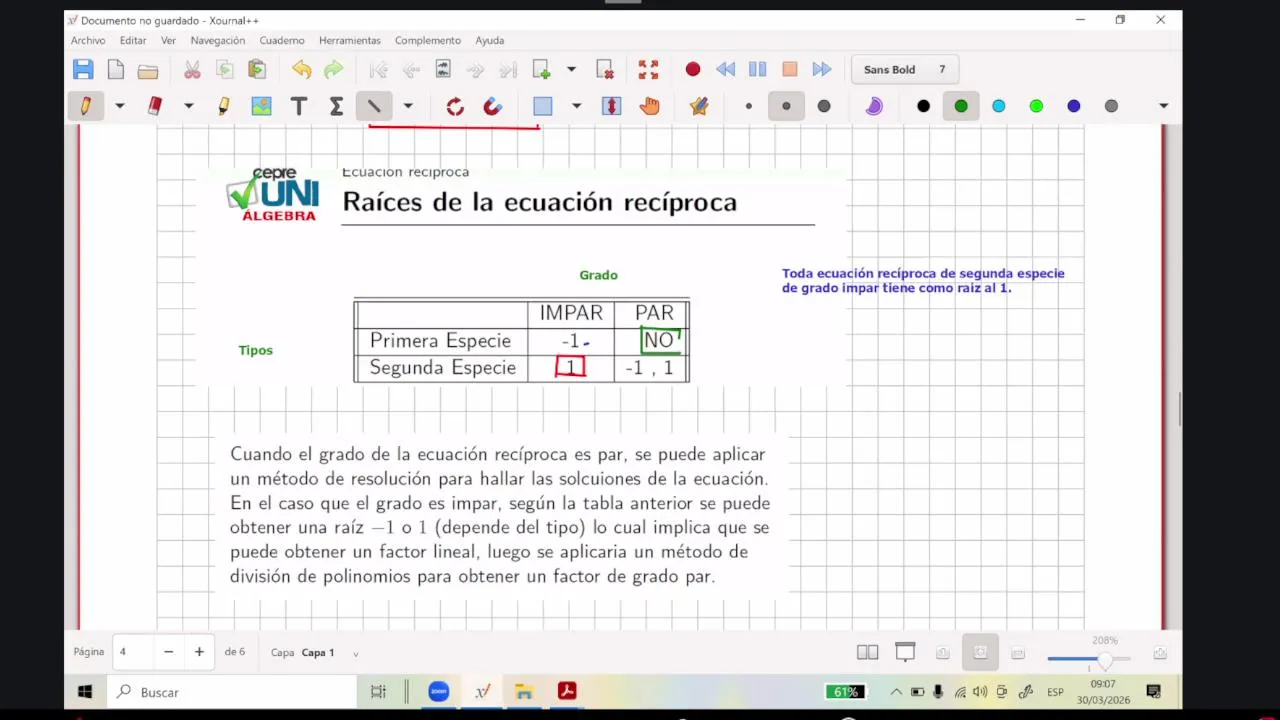Viewport: 1280px width, 720px height.
Task: Increase page number with the plus button
Action: (x=199, y=652)
